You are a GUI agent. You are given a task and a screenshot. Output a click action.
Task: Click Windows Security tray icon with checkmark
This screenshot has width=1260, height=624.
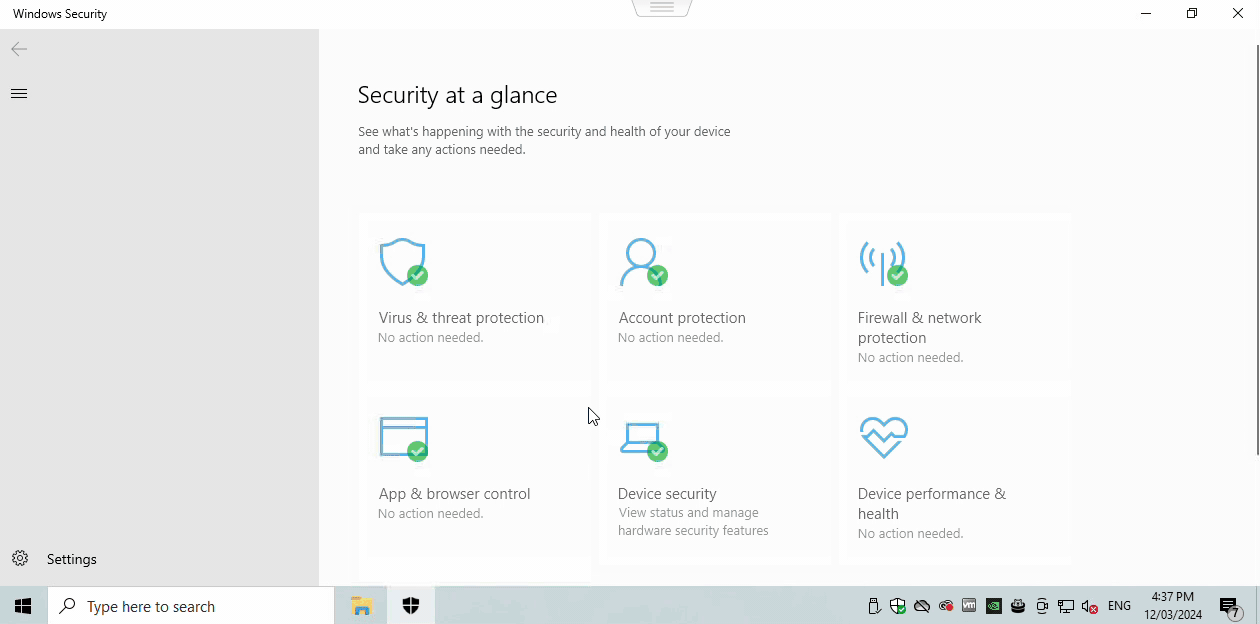pyautogui.click(x=898, y=606)
